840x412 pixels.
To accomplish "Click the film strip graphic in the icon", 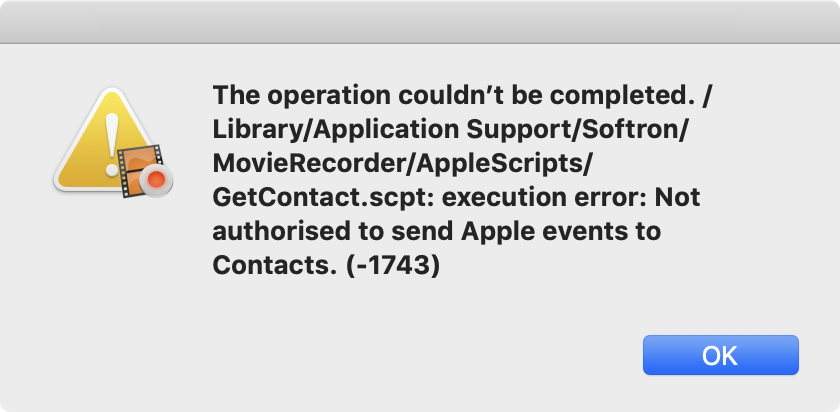I will 138,168.
